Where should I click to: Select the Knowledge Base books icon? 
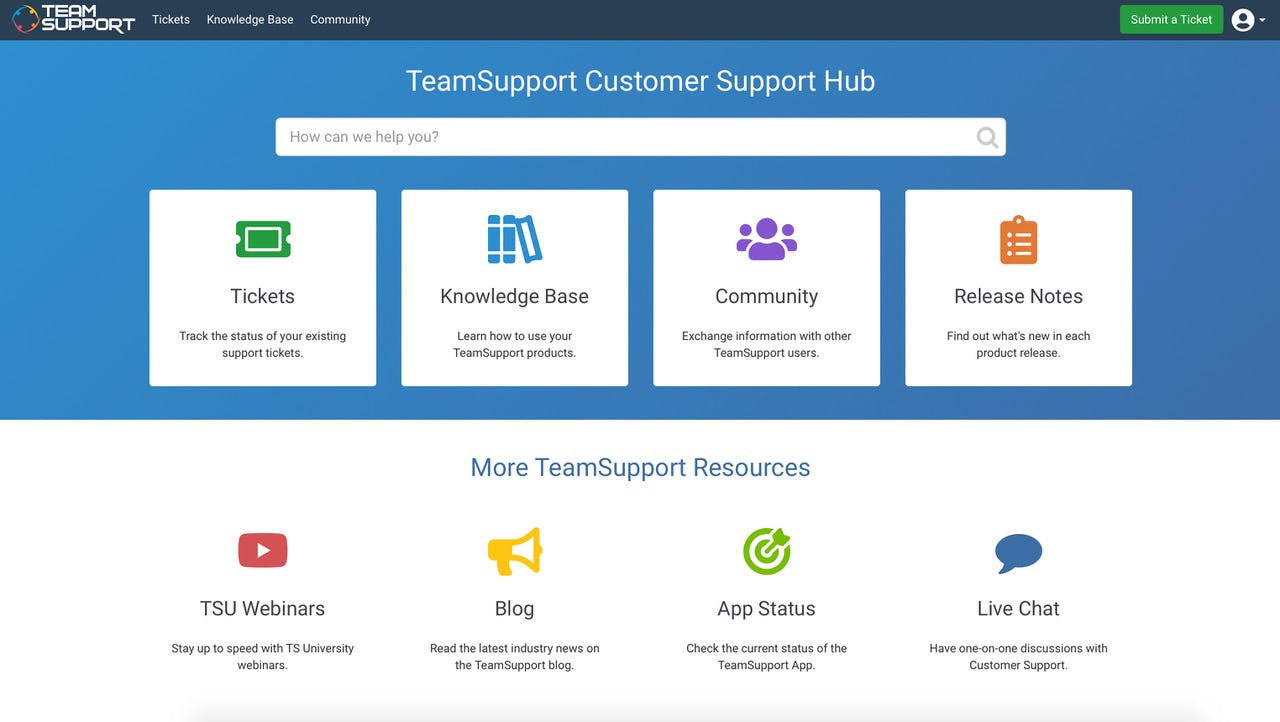pyautogui.click(x=514, y=238)
